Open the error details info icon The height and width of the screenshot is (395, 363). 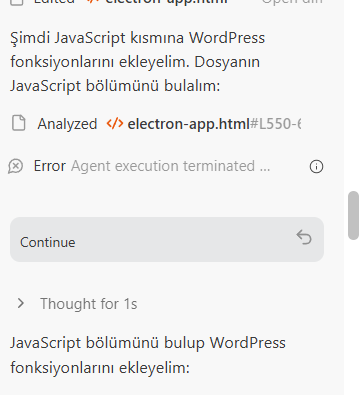[x=316, y=166]
